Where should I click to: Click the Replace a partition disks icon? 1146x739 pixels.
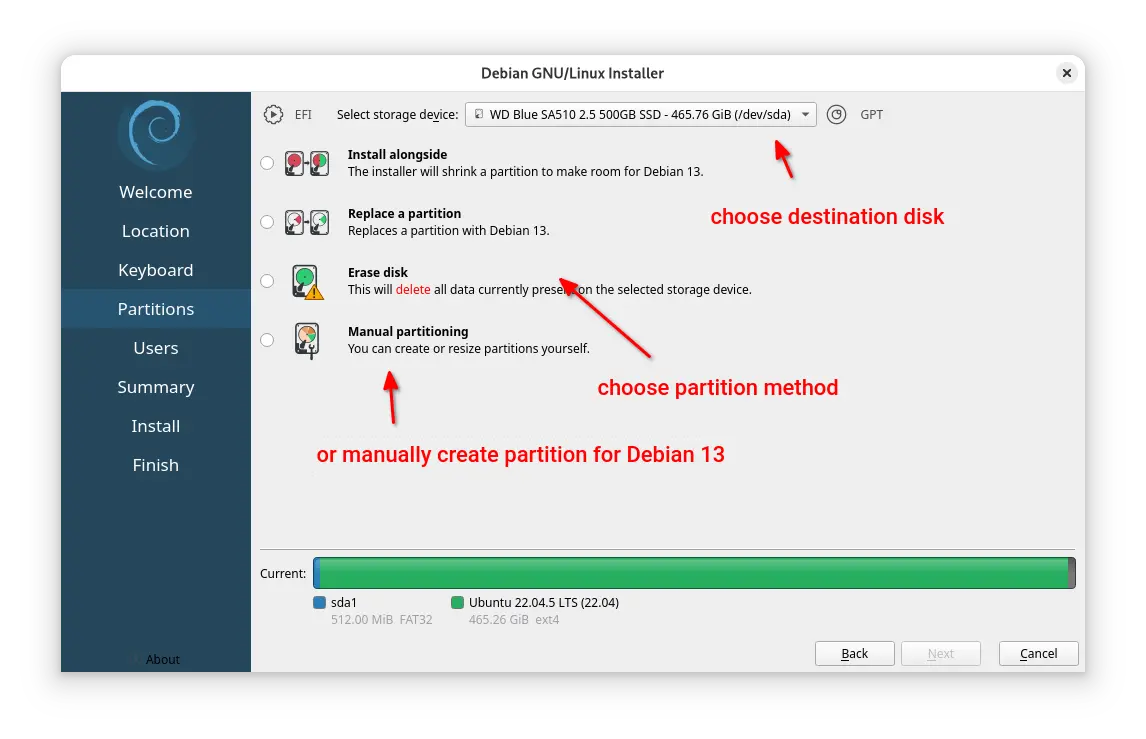[x=307, y=222]
